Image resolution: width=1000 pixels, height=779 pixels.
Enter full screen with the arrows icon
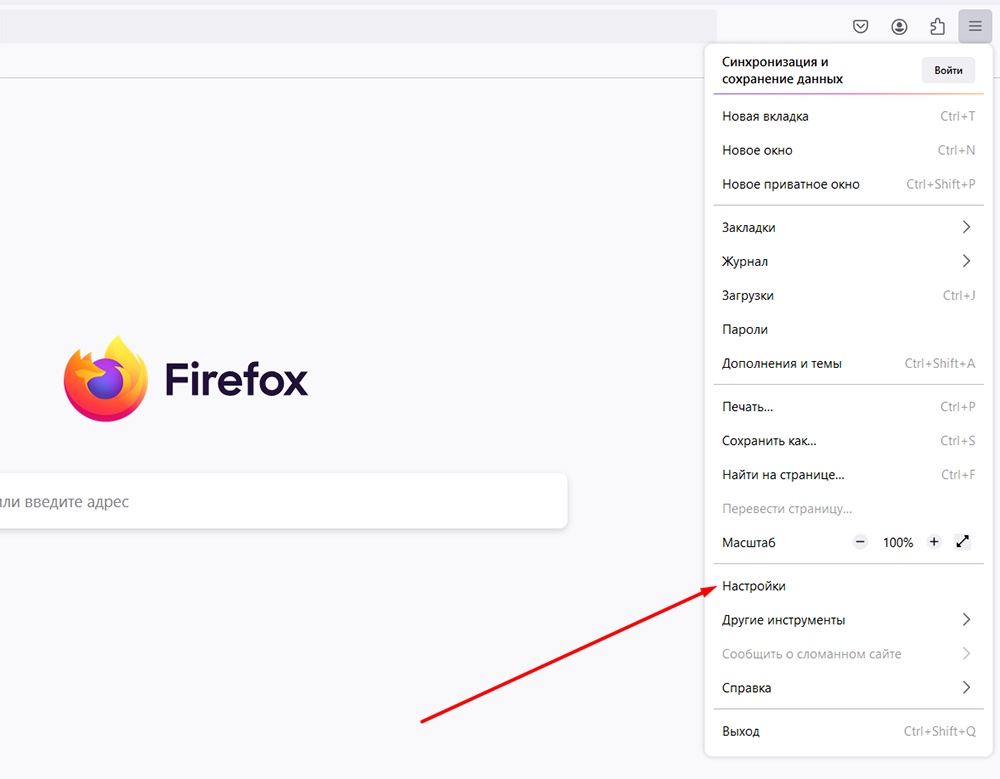(x=962, y=542)
